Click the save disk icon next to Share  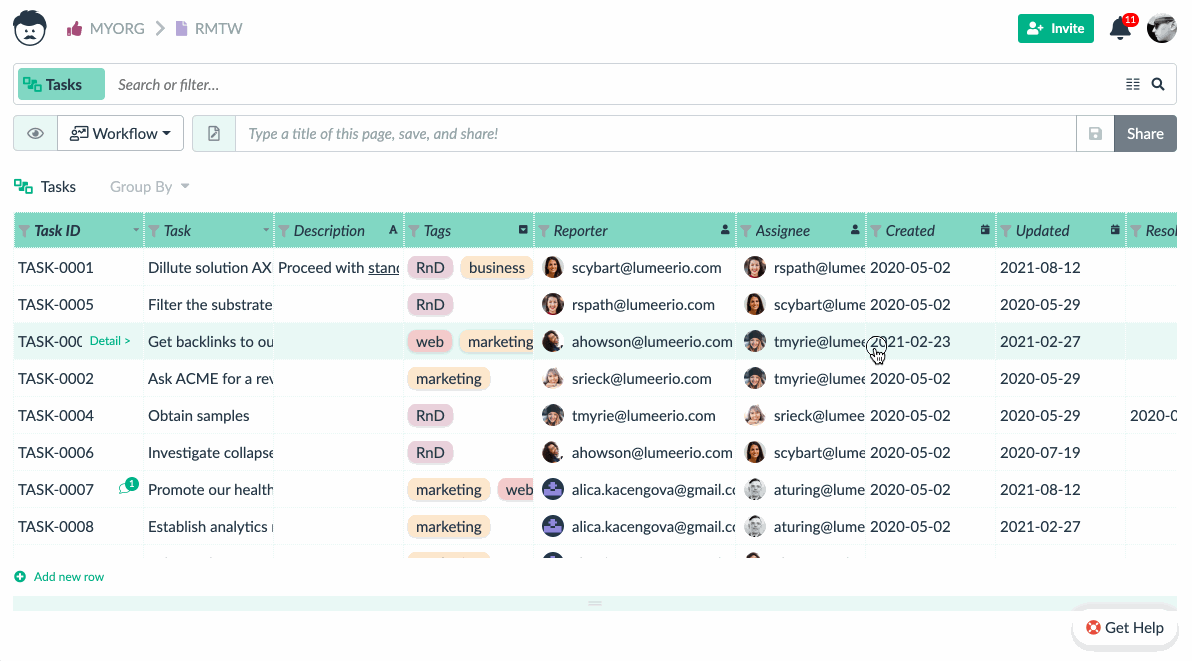(1095, 133)
